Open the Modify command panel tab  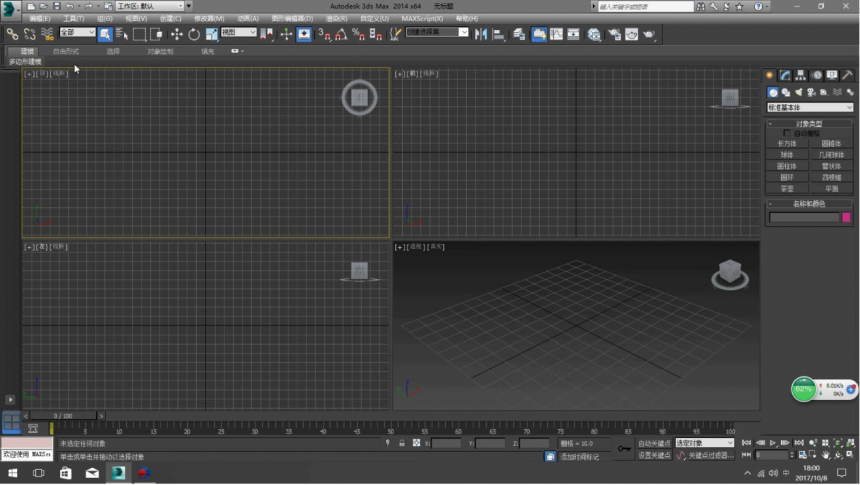pyautogui.click(x=785, y=75)
